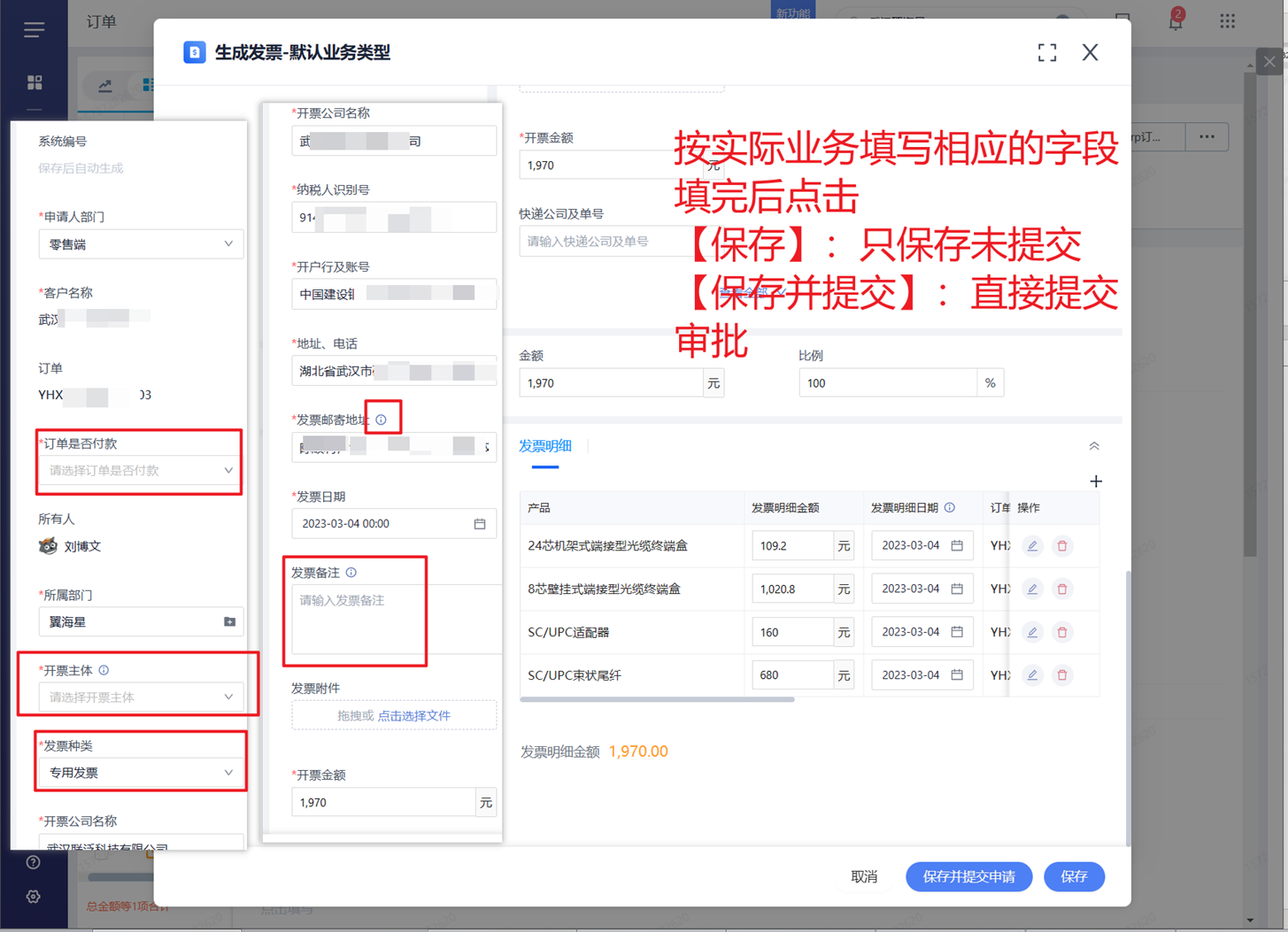Click the 开票金额 field showing 1,970 at top
Image resolution: width=1288 pixels, height=932 pixels.
pyautogui.click(x=611, y=166)
